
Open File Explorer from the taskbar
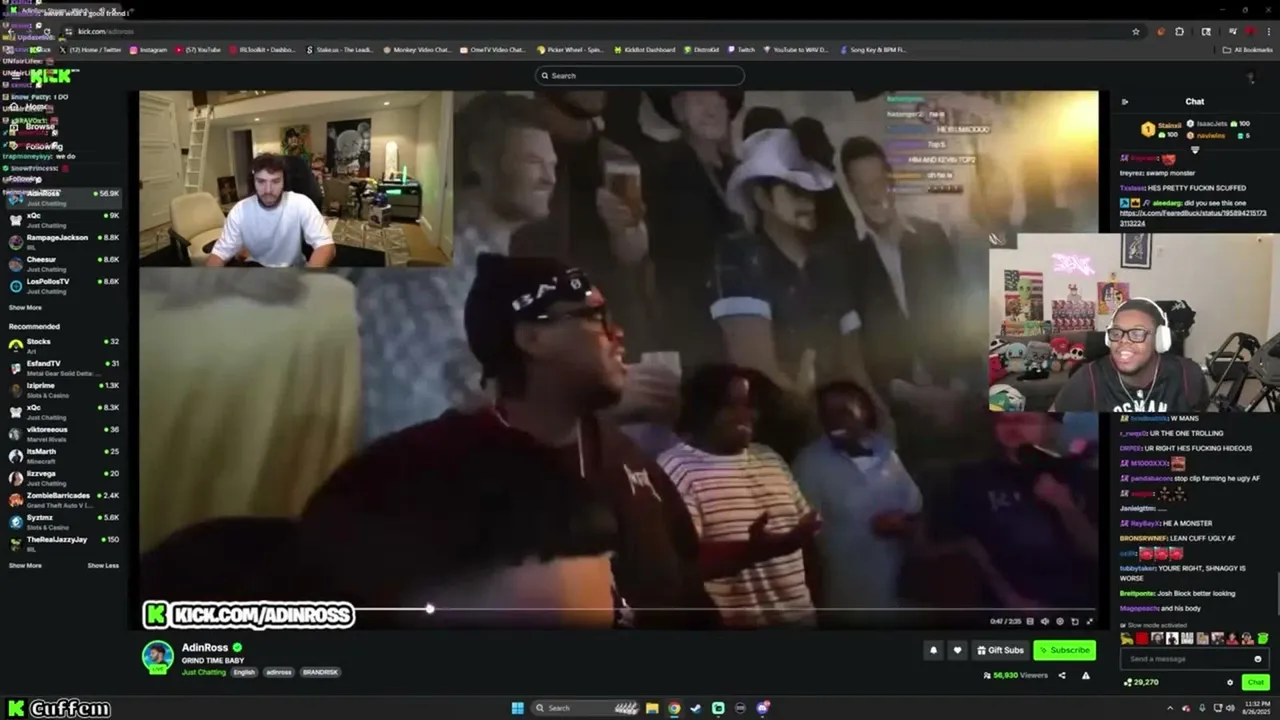click(652, 708)
